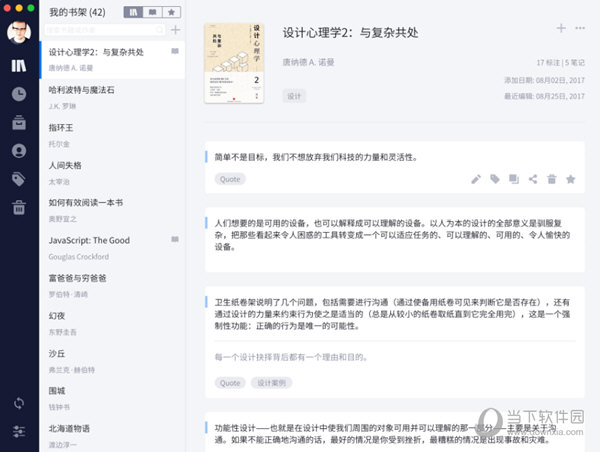
Task: Open the three-dot more options menu
Action: coord(579,28)
